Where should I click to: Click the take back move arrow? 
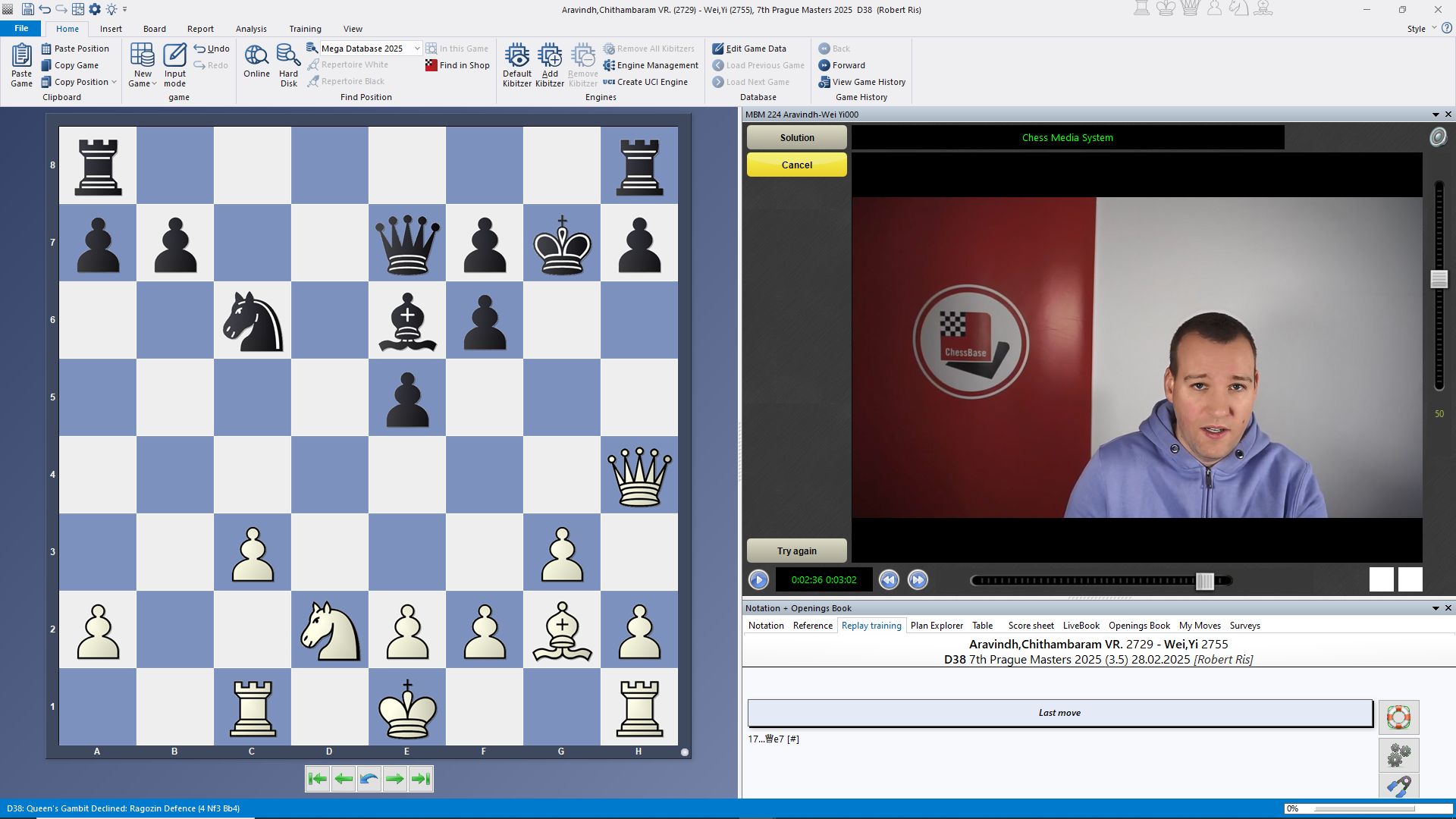tap(369, 779)
